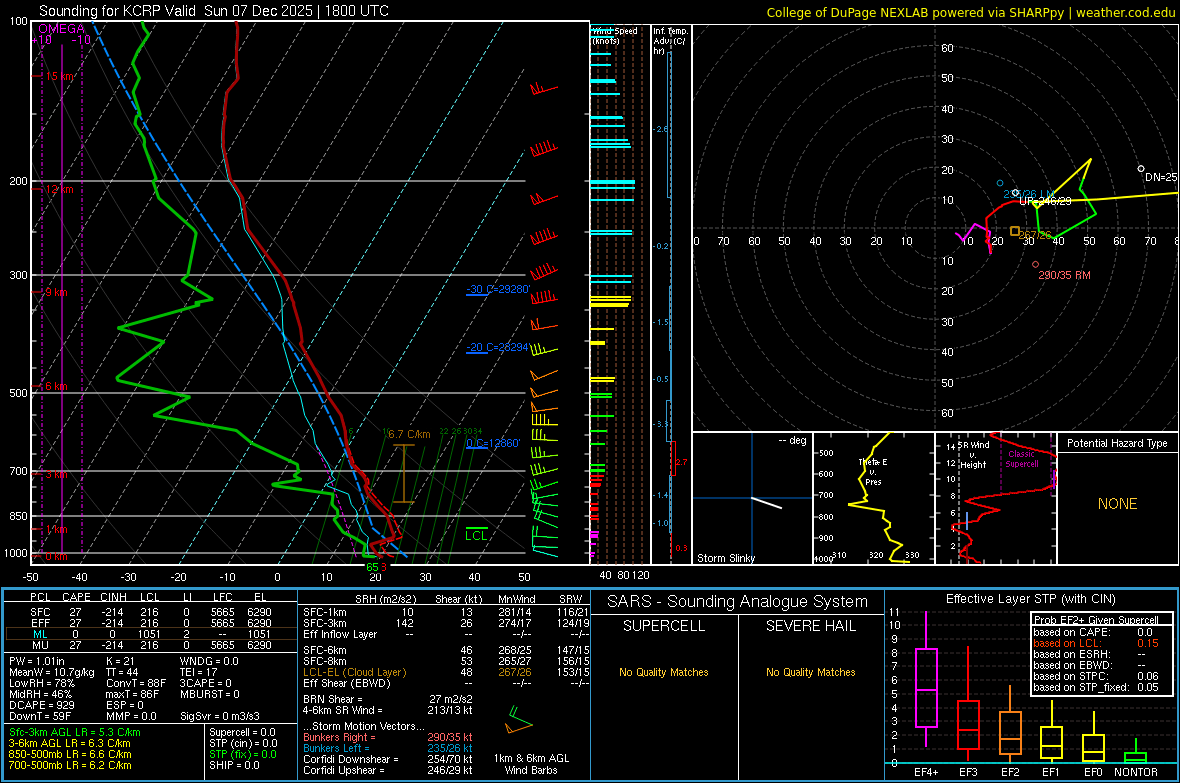
Task: Click the 'Inf. Temp. Adv.' panel header
Action: pos(670,41)
